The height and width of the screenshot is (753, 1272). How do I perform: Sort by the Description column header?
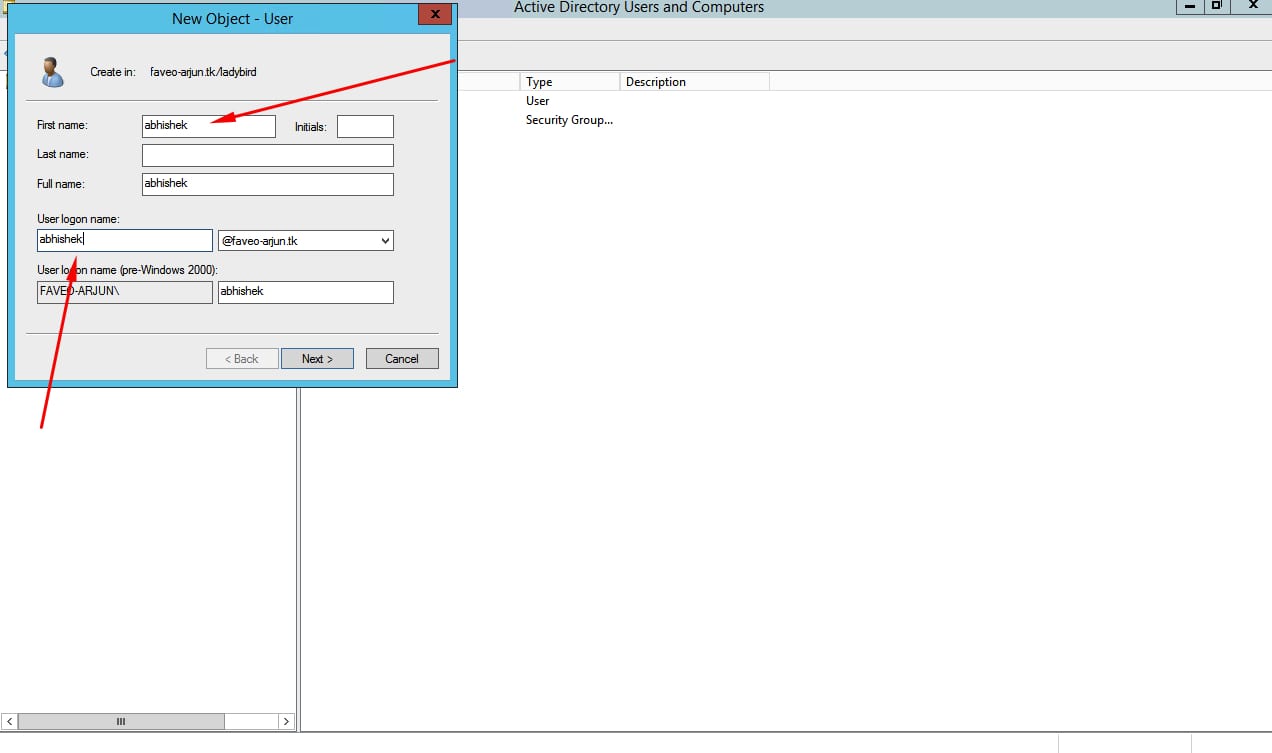pyautogui.click(x=694, y=82)
